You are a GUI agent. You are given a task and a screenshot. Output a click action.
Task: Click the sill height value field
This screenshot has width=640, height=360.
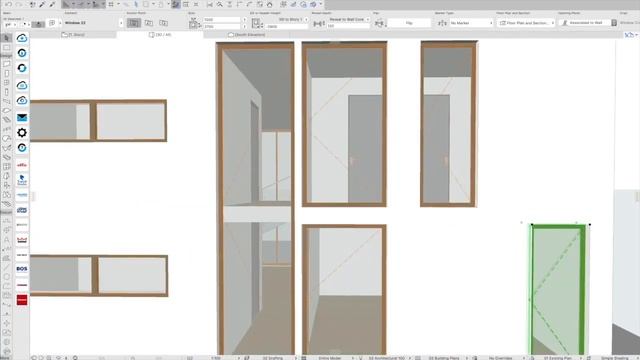(287, 27)
